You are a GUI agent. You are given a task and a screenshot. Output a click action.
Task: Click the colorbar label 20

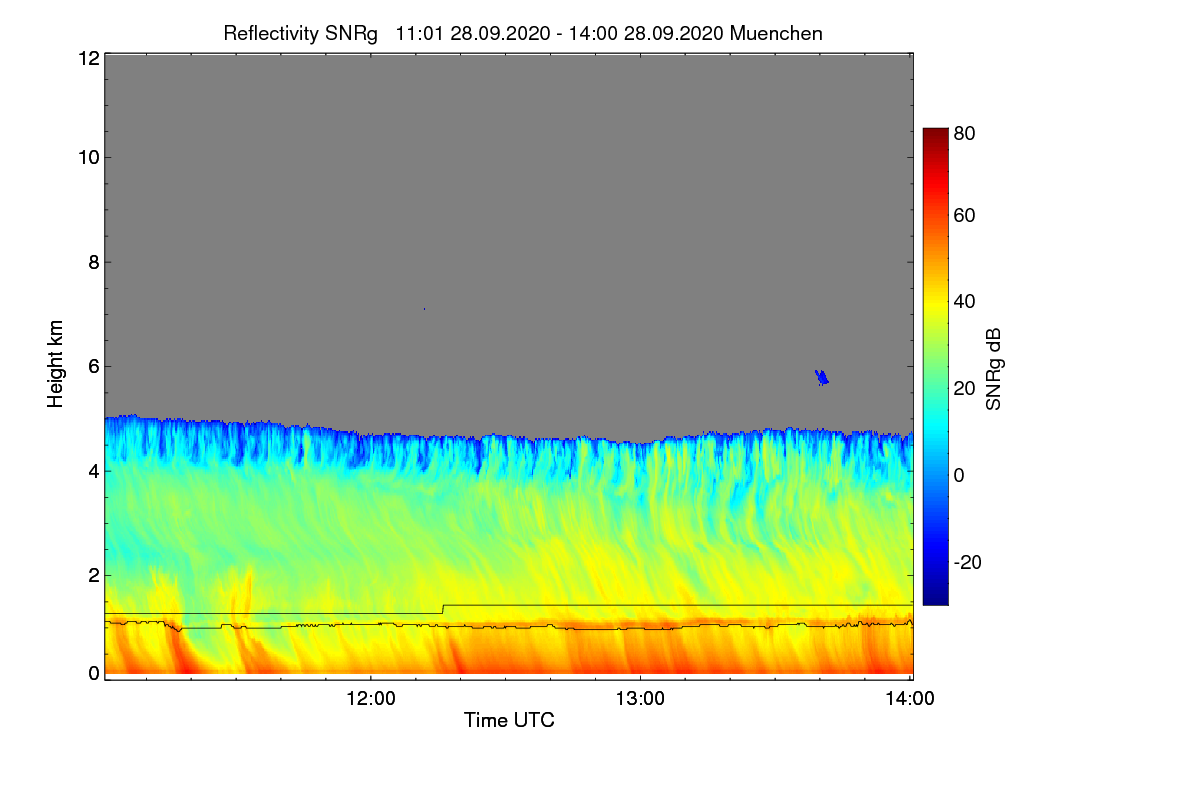pyautogui.click(x=964, y=388)
